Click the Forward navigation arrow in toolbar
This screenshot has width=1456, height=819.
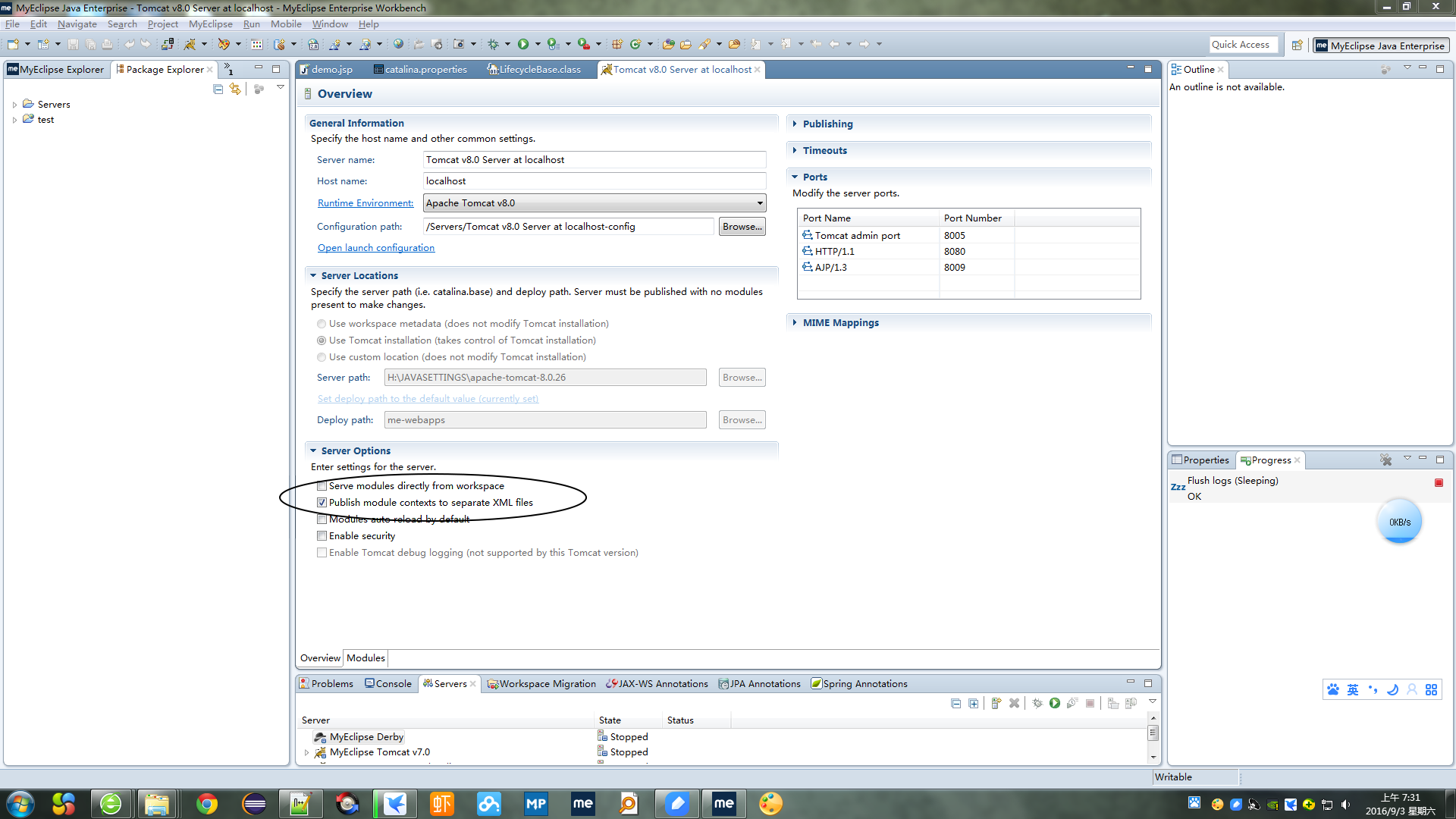click(863, 44)
